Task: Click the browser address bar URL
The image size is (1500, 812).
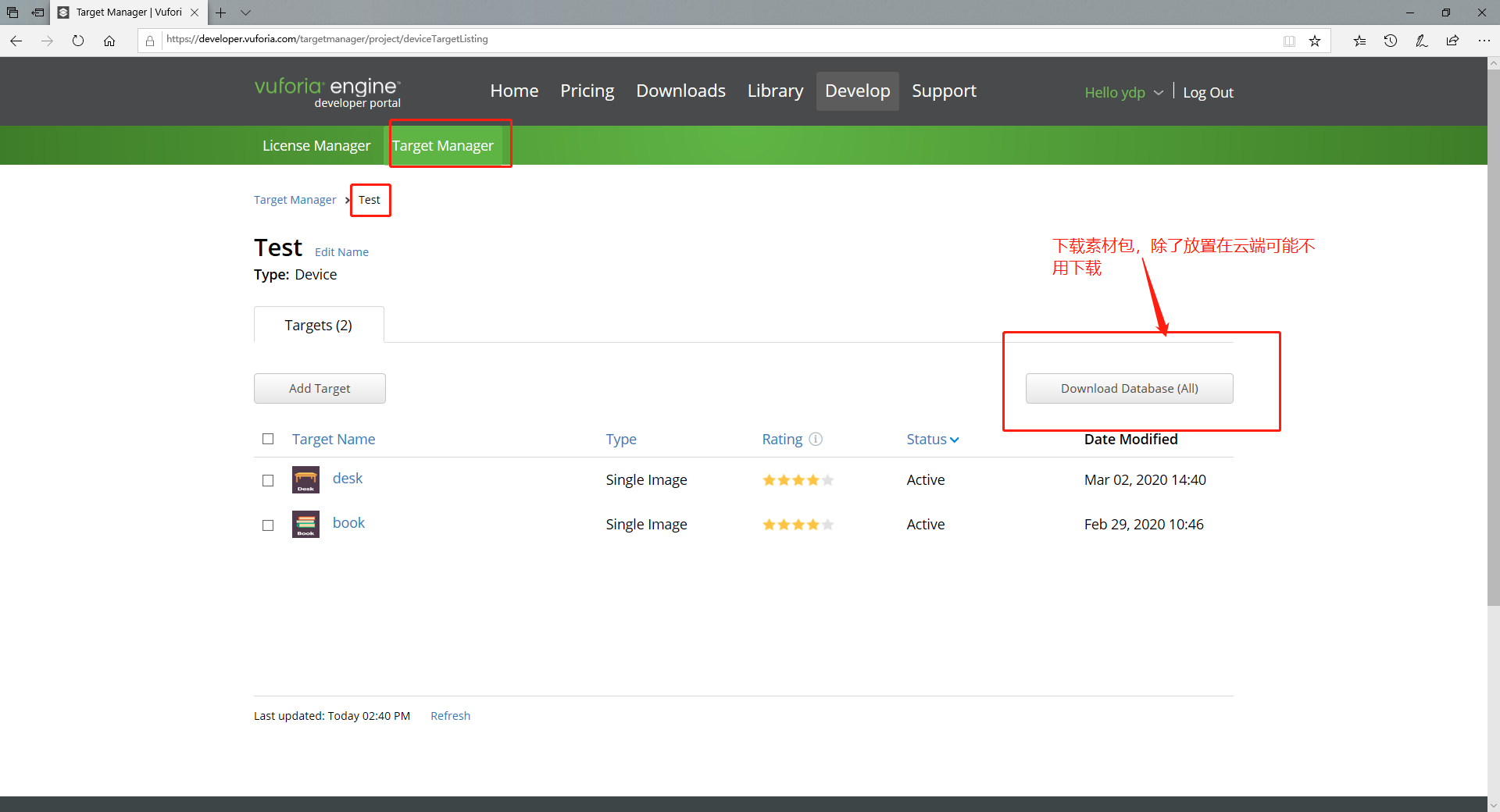Action: tap(327, 39)
